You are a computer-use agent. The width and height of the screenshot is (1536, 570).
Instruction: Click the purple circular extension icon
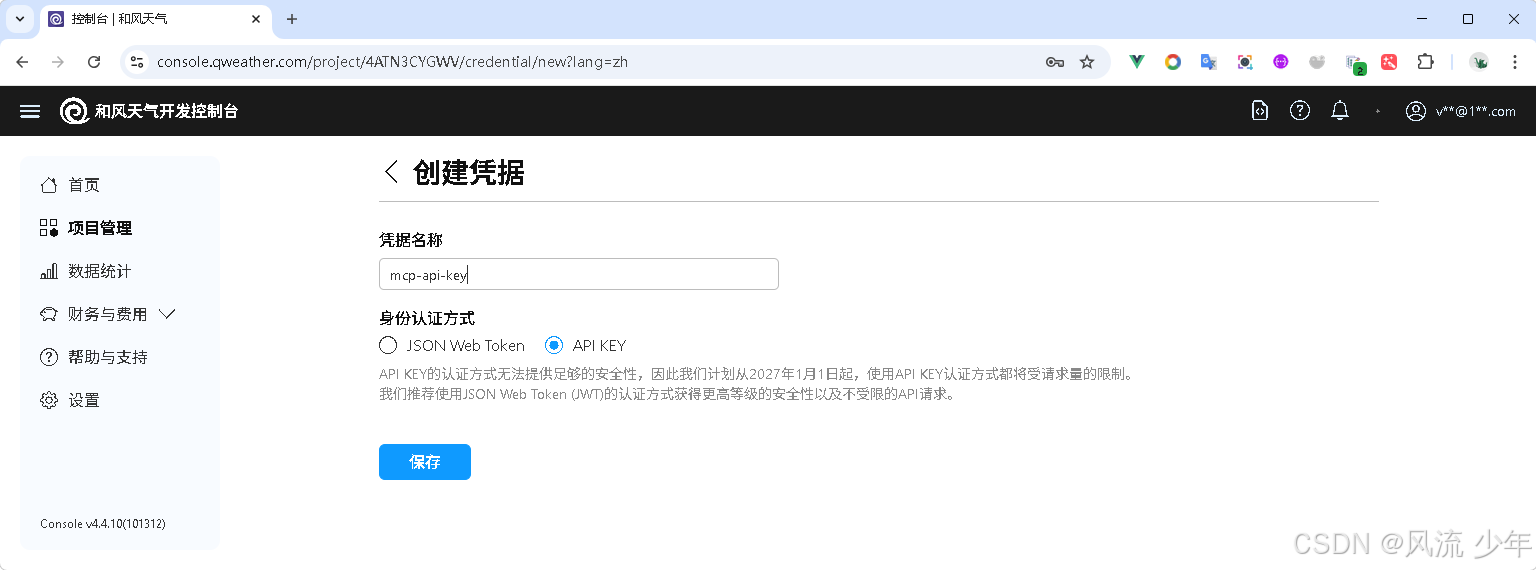(x=1281, y=62)
